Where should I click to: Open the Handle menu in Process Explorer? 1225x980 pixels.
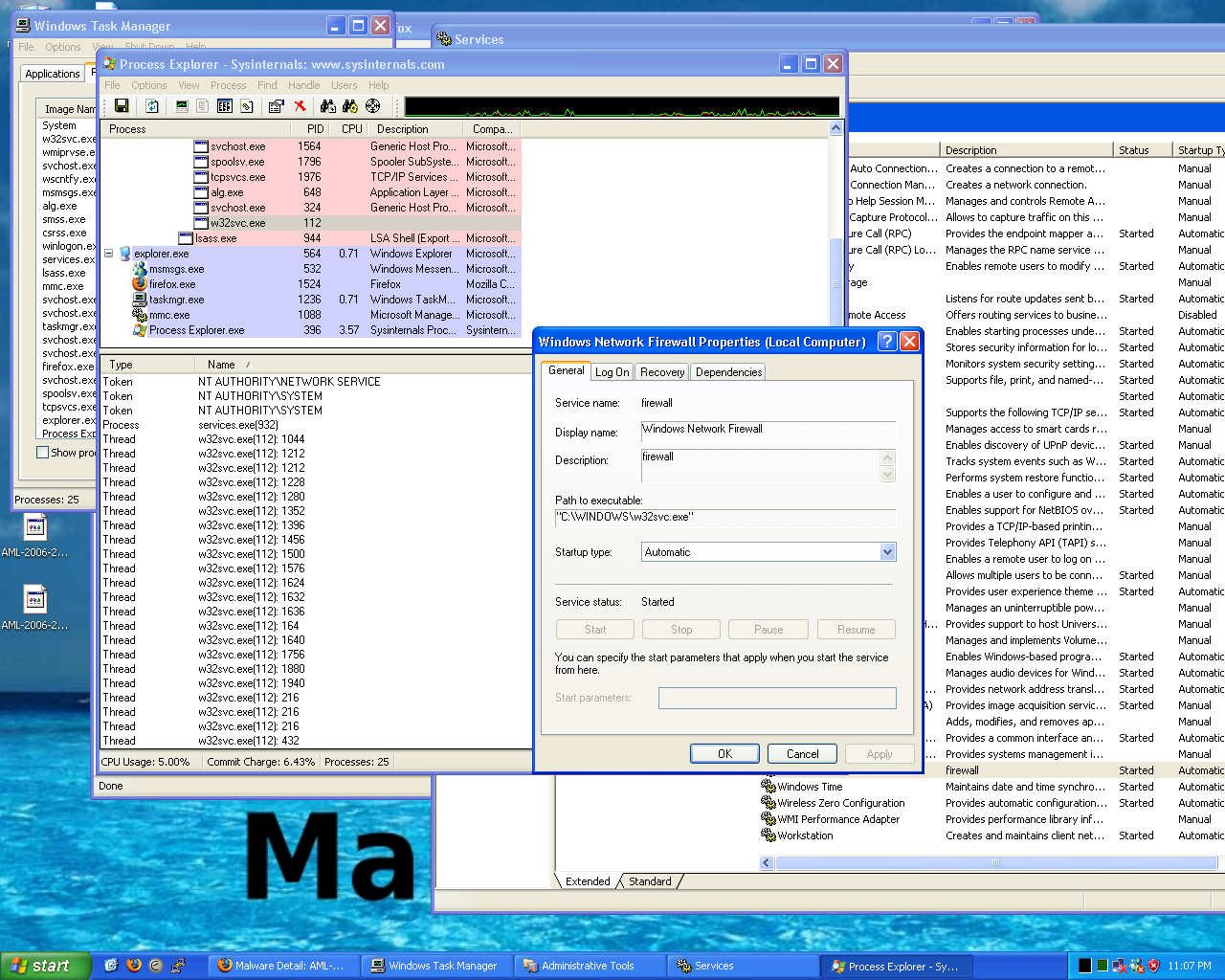304,85
